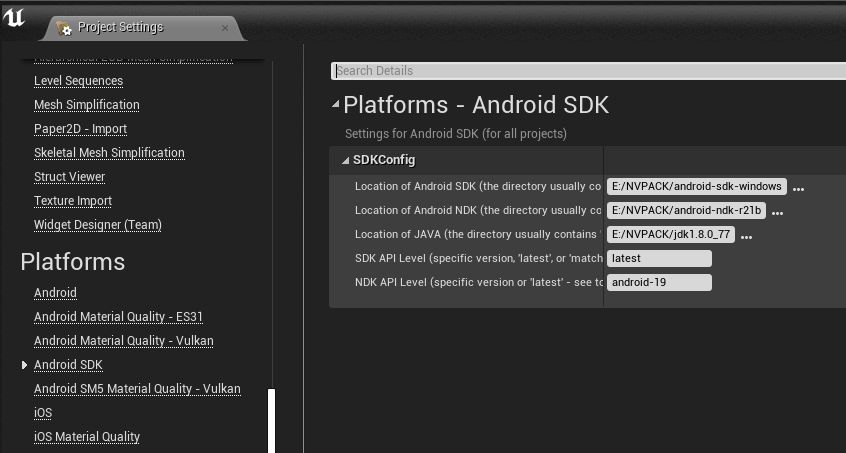Click the arrow beside Android SDK
This screenshot has width=846, height=453.
24,365
